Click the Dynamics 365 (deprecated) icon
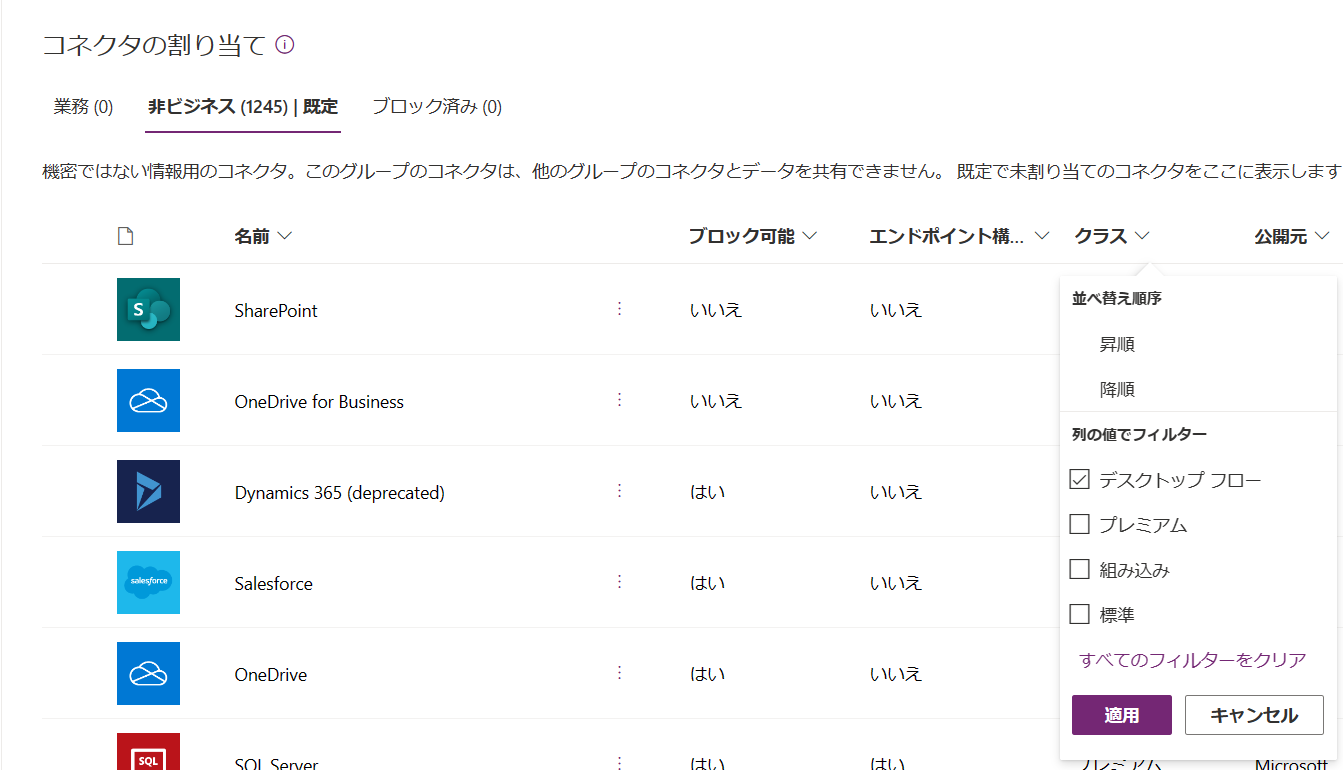1343x770 pixels. tap(148, 491)
